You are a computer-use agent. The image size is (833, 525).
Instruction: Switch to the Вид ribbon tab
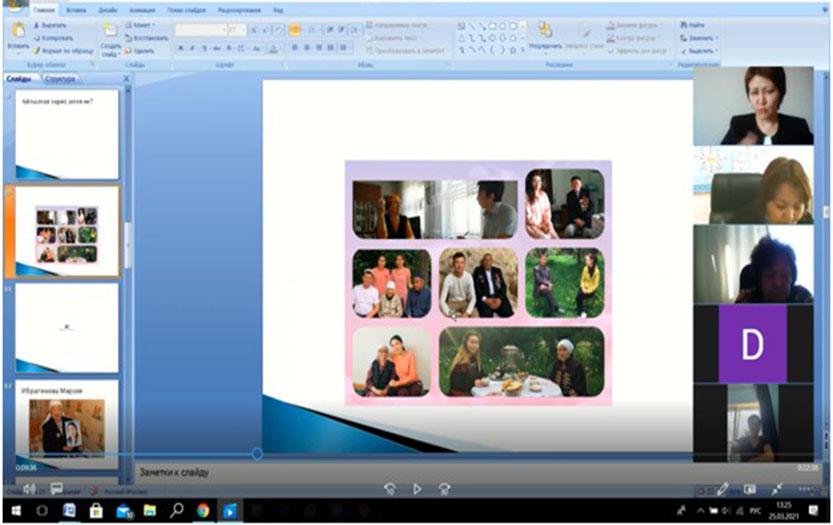click(278, 10)
